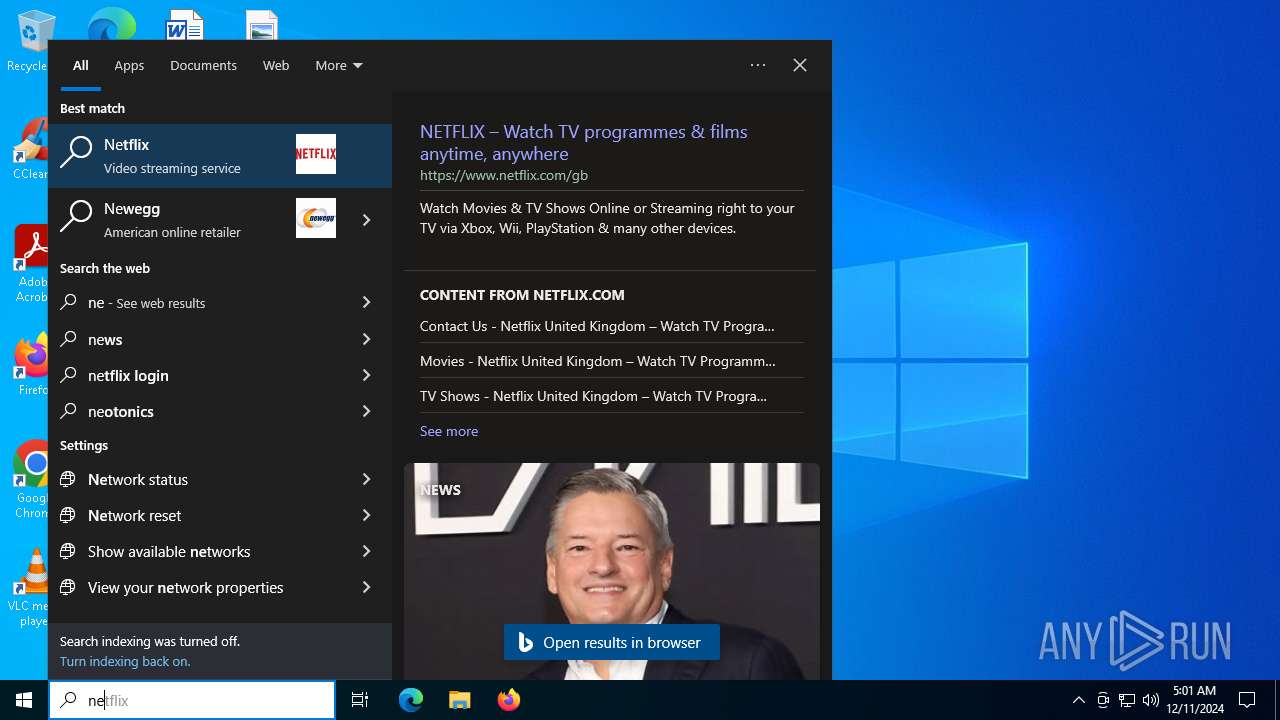The width and height of the screenshot is (1280, 720).
Task: Show hidden system tray icons
Action: [x=1078, y=700]
